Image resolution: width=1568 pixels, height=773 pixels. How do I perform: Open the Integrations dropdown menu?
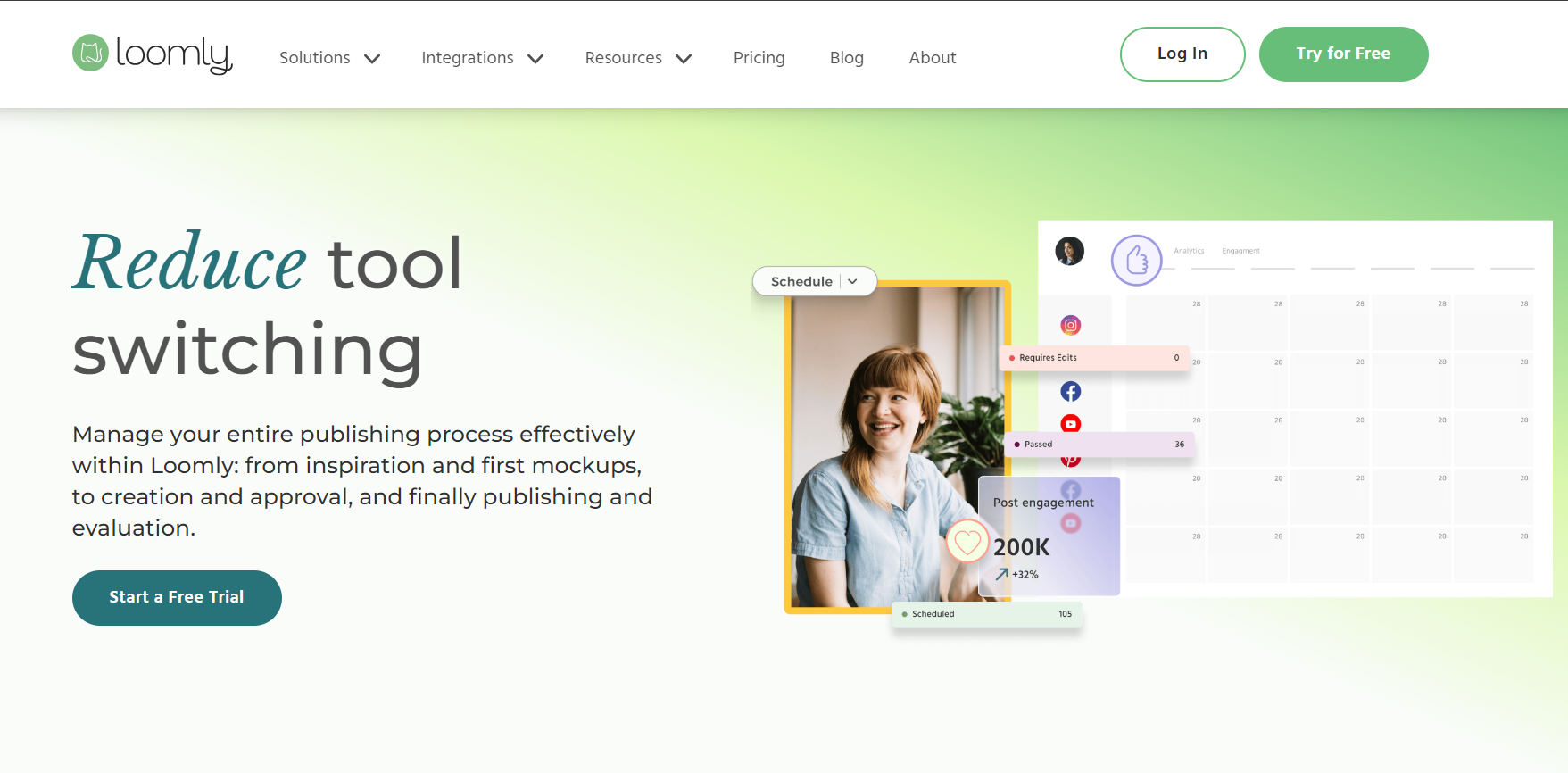(482, 58)
